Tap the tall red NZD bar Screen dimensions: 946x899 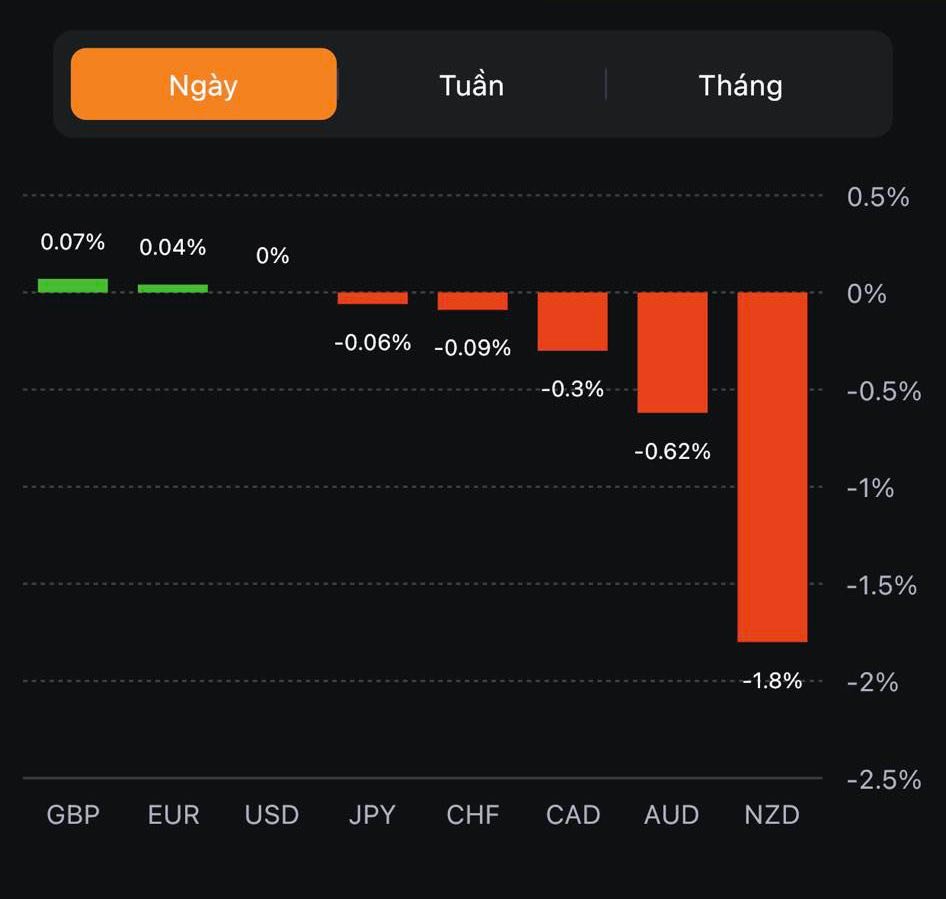(772, 466)
